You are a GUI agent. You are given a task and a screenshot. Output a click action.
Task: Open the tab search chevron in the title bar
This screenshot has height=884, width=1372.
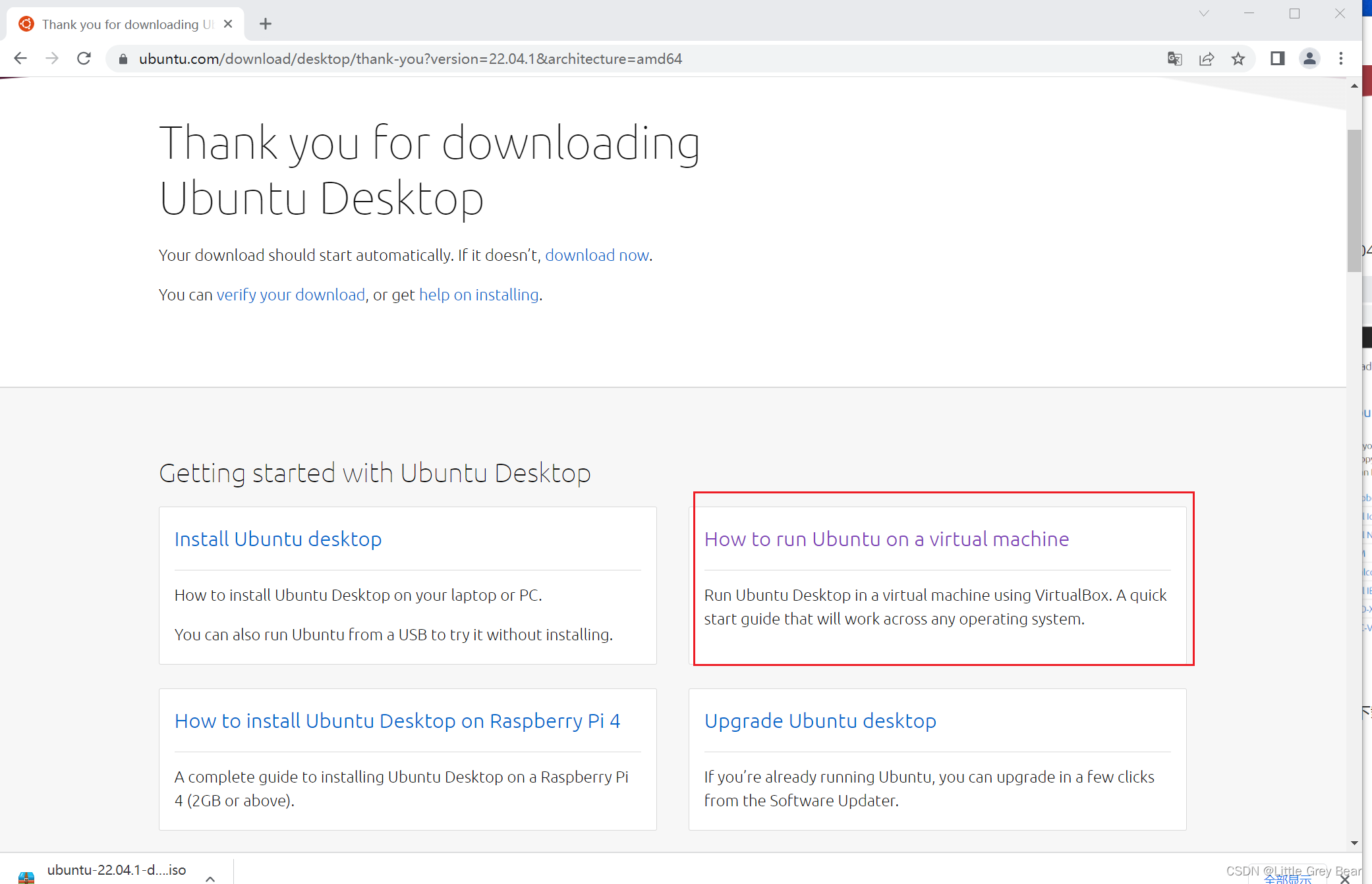1204,13
